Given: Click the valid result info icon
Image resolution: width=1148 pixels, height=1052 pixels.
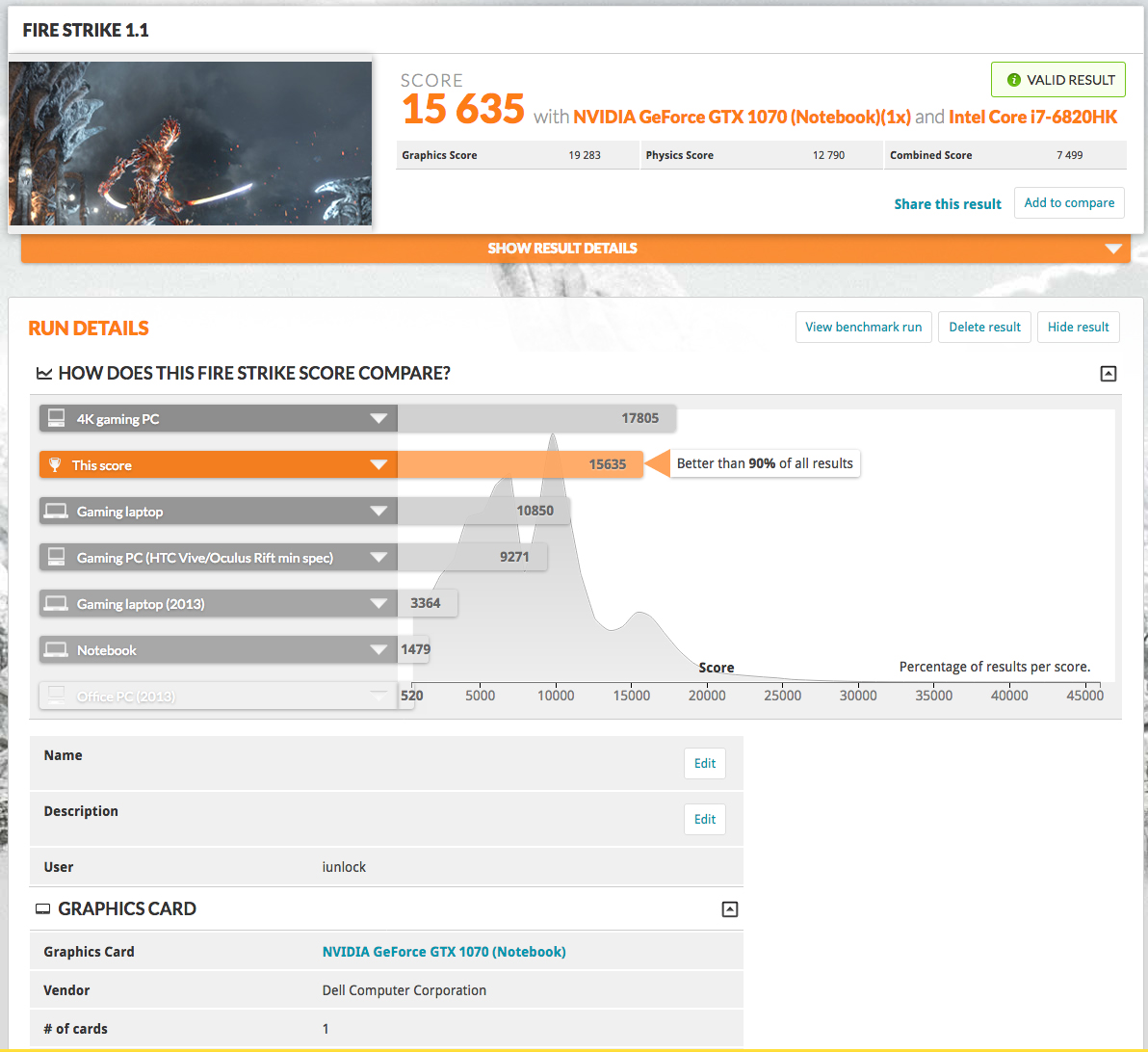Looking at the screenshot, I should tap(1013, 80).
